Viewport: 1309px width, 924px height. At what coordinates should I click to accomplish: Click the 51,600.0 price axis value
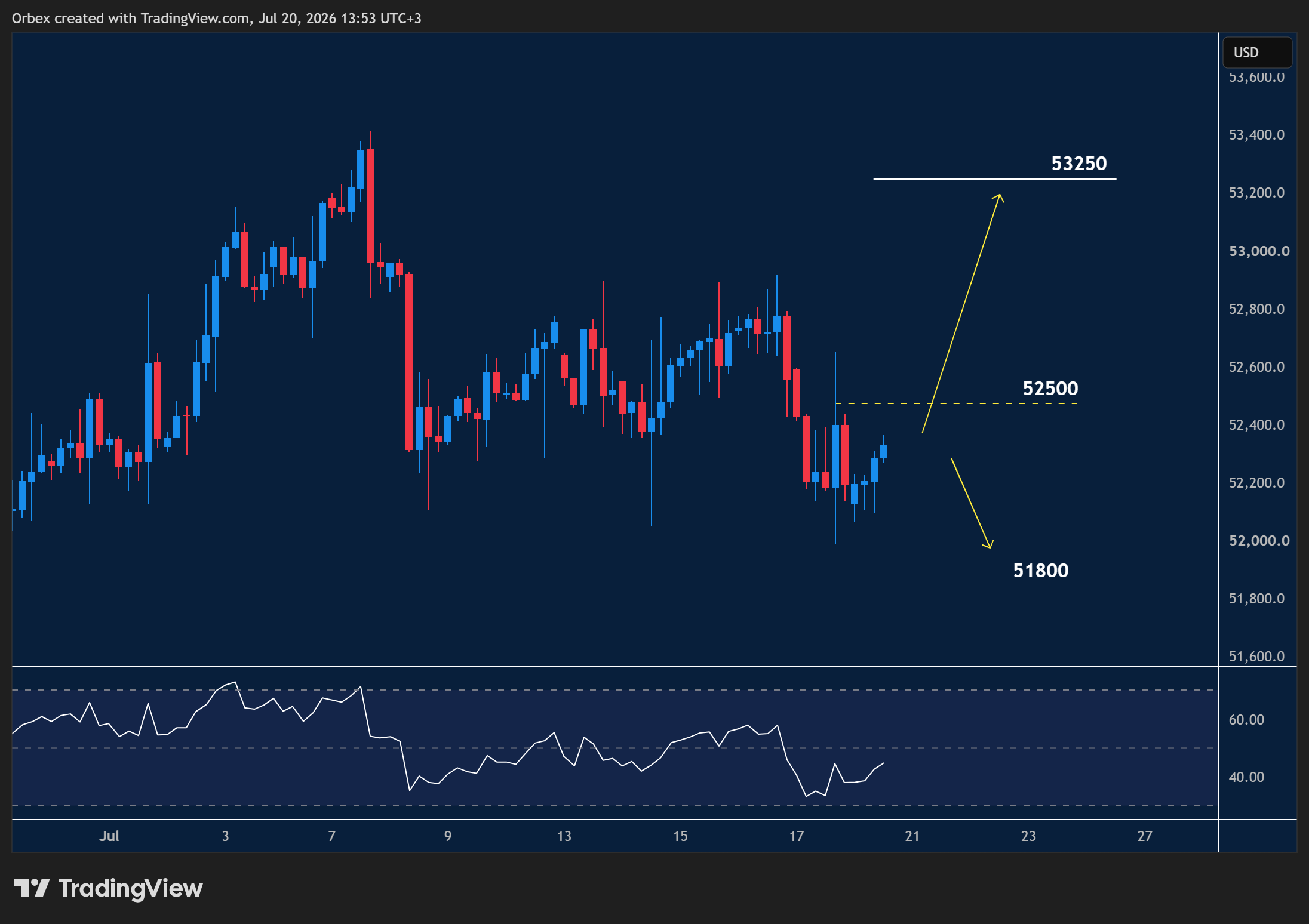pos(1256,657)
